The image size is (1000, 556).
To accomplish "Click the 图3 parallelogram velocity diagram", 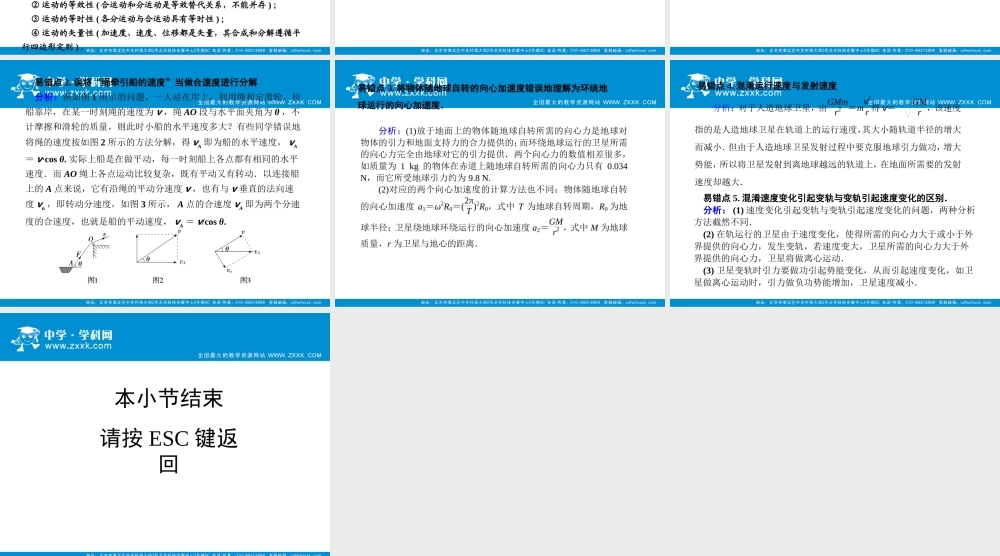I will point(237,251).
